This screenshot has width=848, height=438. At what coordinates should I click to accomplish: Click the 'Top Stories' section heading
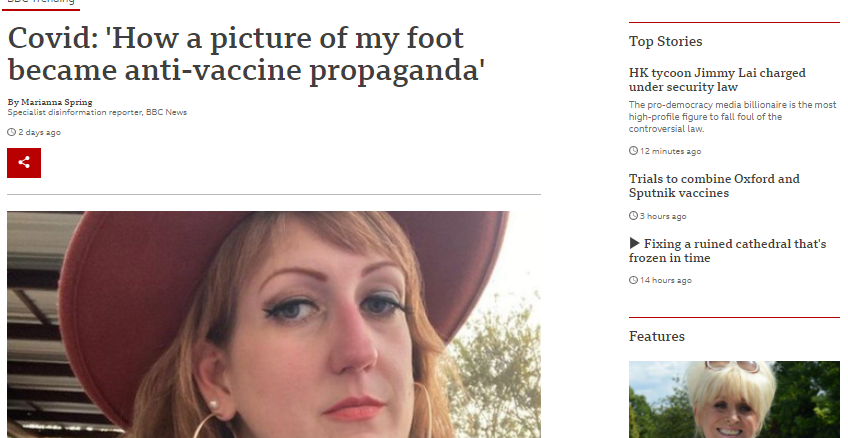665,41
